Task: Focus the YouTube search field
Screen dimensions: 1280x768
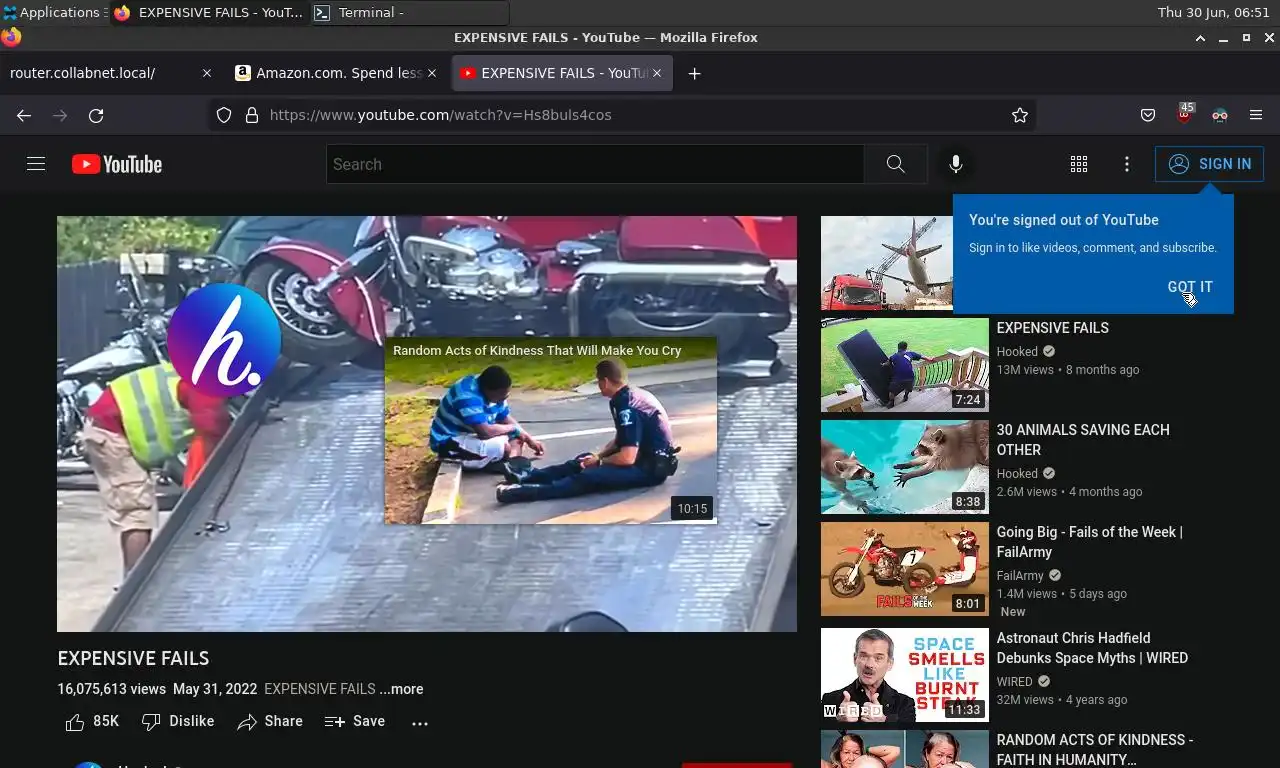Action: click(x=595, y=164)
